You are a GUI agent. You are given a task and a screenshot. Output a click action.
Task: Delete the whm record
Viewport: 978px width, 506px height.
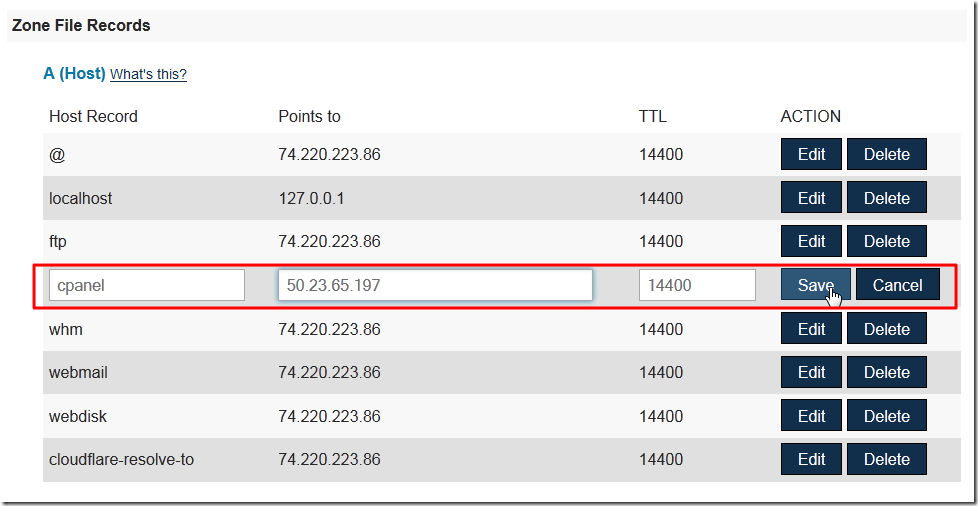(x=886, y=329)
